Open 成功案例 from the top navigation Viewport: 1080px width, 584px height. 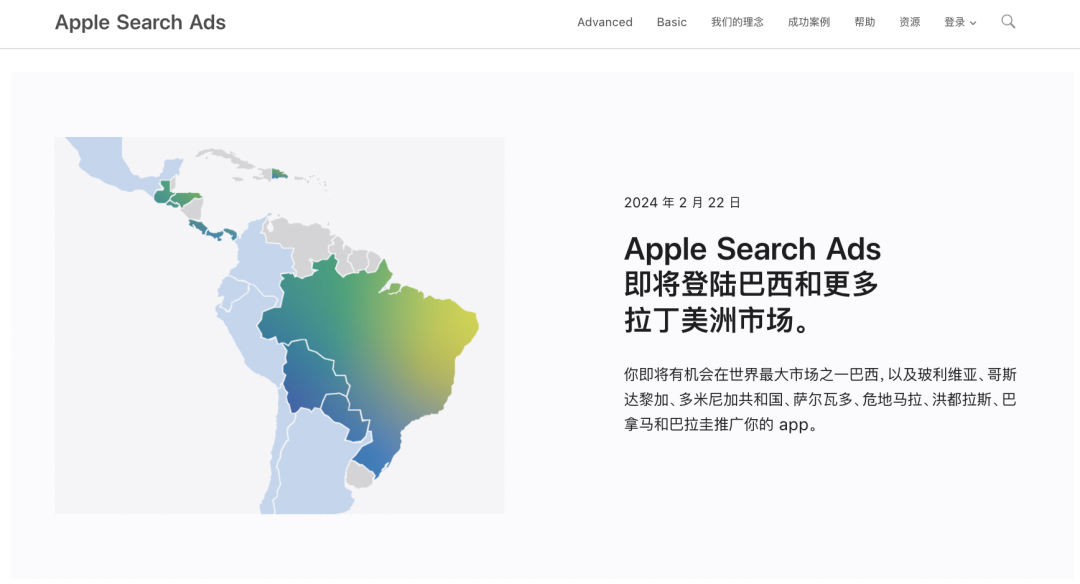click(808, 22)
